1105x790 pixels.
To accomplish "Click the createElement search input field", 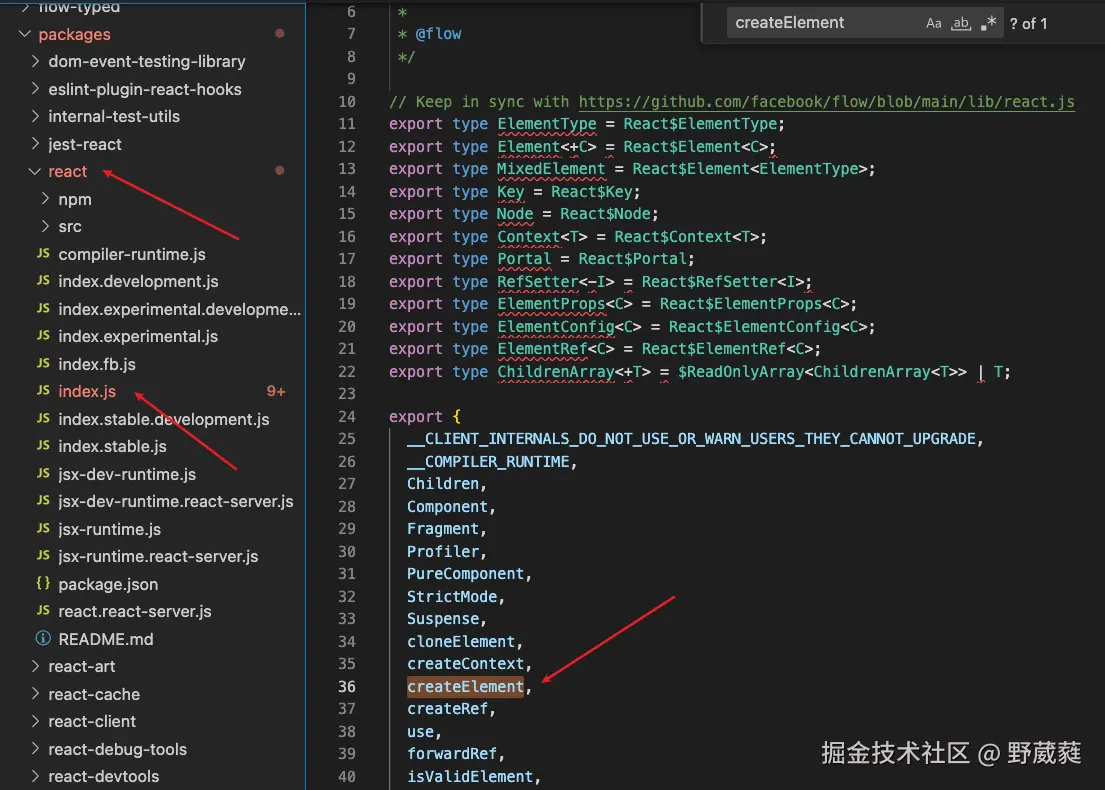I will coord(820,23).
